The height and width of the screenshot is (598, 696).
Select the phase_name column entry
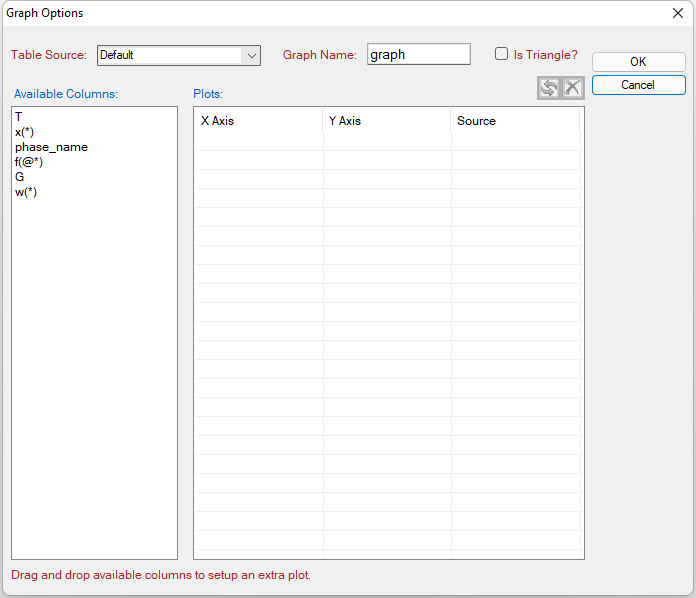(51, 147)
